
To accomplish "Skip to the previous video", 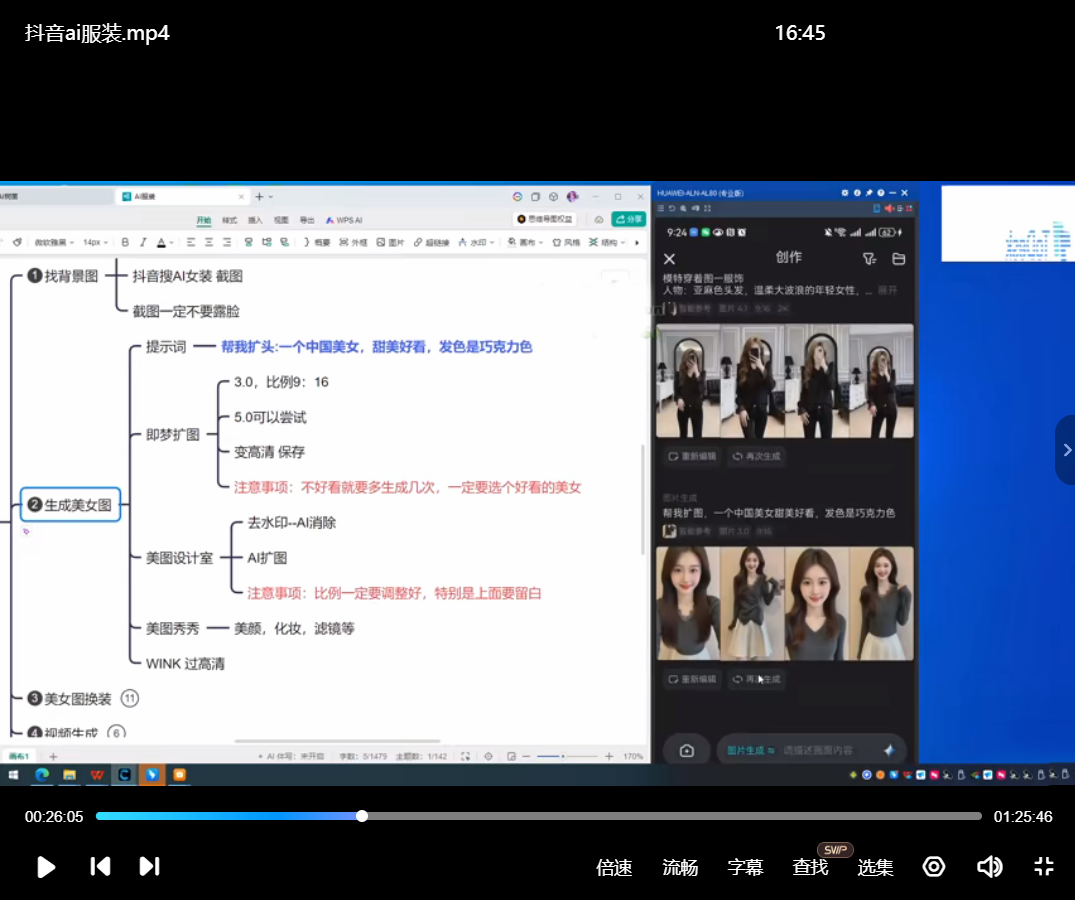I will [100, 867].
